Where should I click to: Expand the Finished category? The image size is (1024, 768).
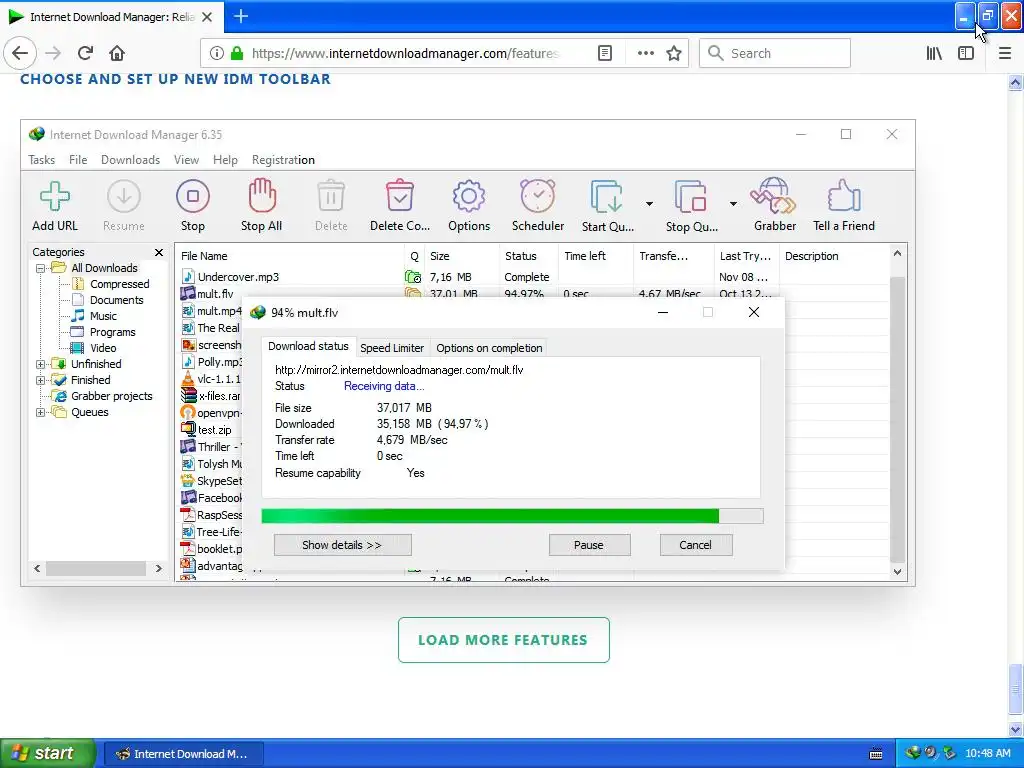tap(40, 380)
